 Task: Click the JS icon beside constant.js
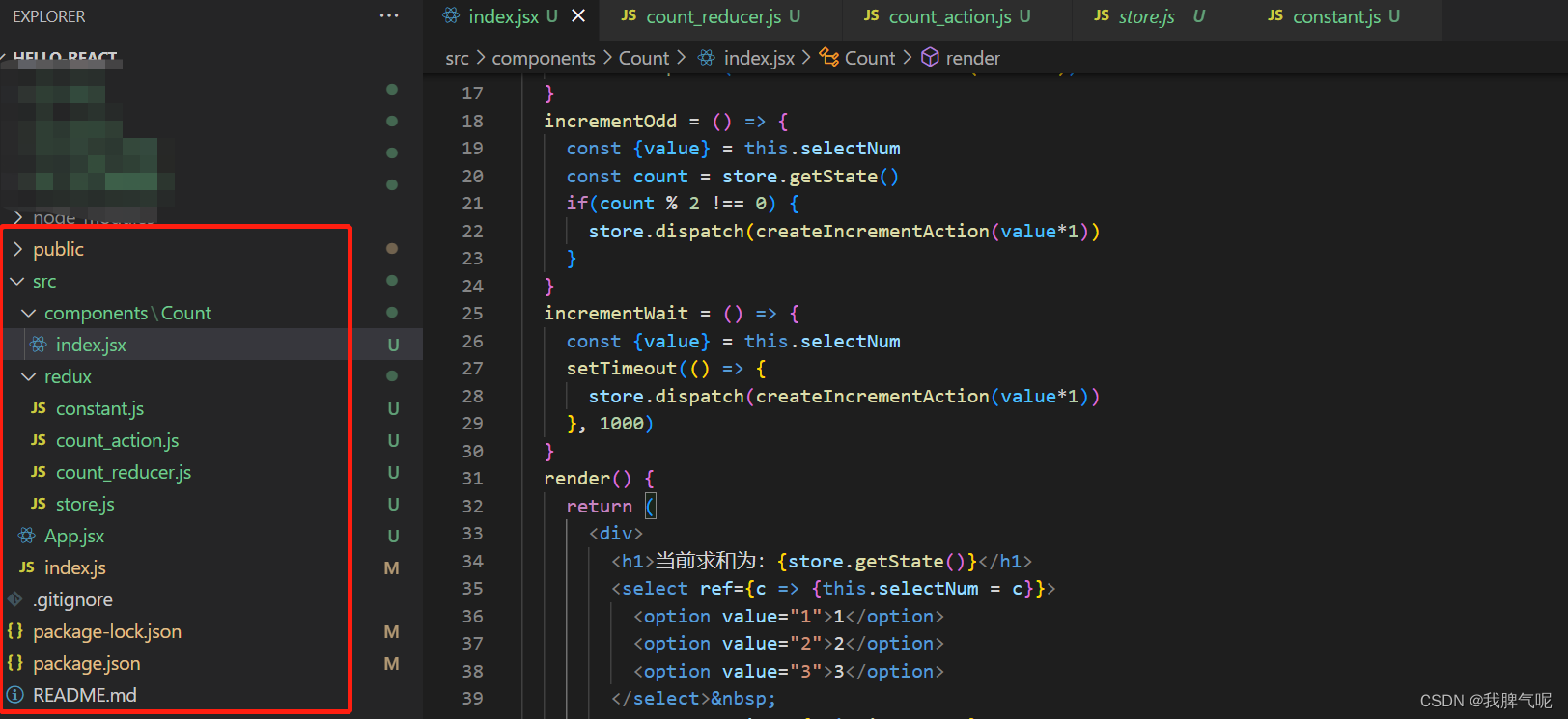(x=39, y=407)
